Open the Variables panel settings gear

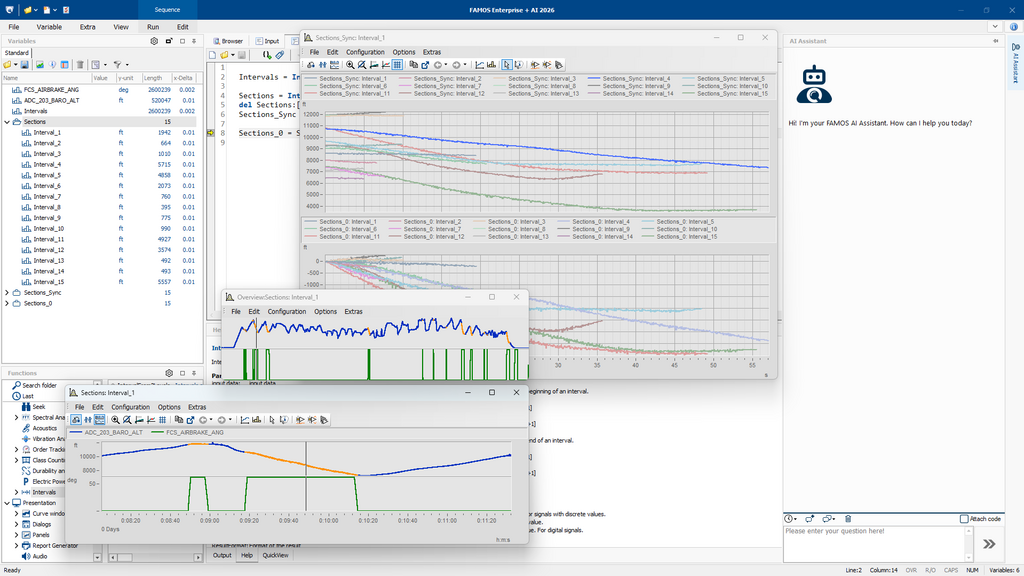(154, 41)
